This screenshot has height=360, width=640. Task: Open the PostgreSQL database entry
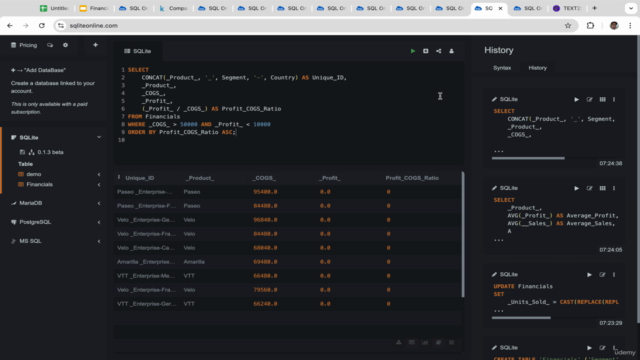pos(35,222)
